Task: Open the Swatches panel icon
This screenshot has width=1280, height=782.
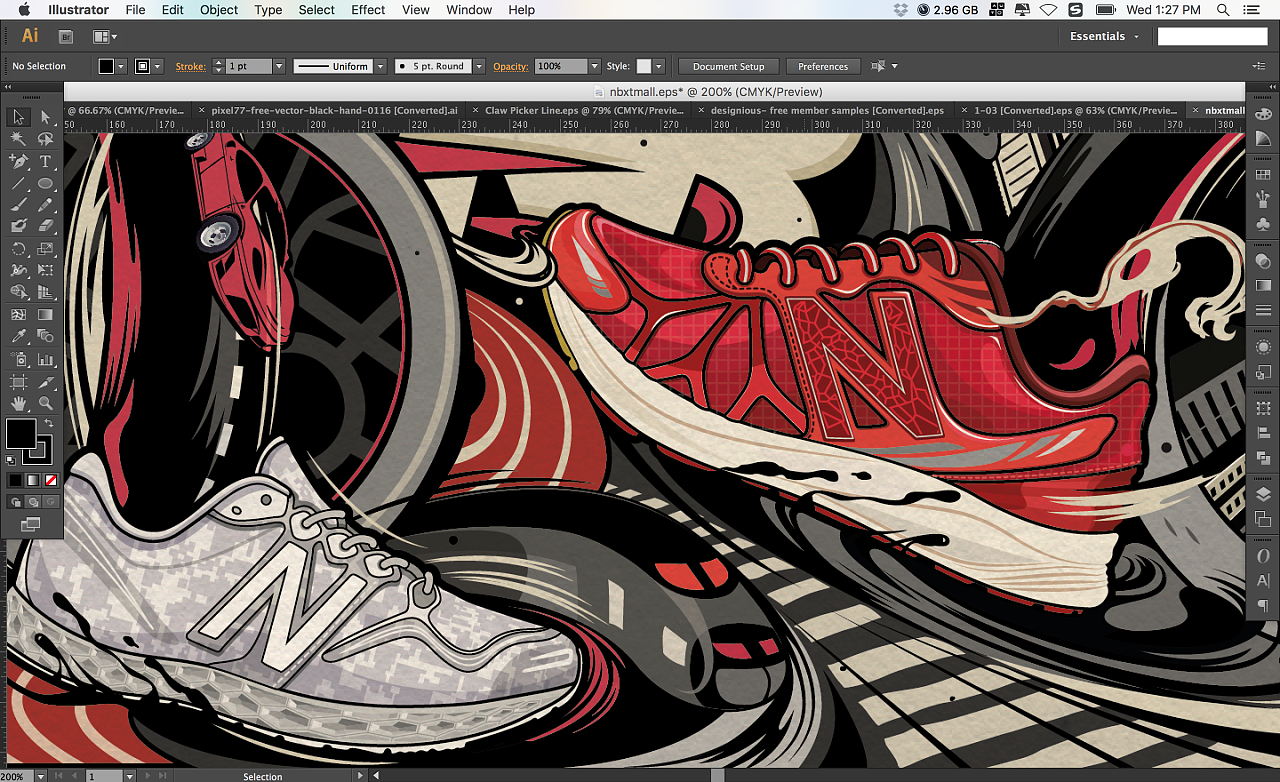Action: tap(1263, 176)
